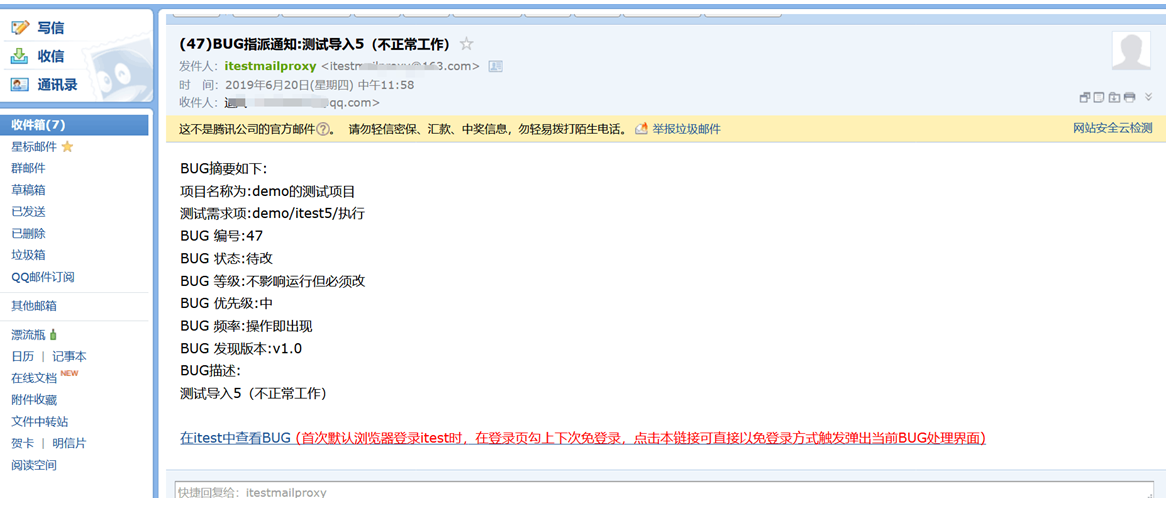Image resolution: width=1169 pixels, height=509 pixels.
Task: Open the 群邮件 folder
Action: [28, 168]
